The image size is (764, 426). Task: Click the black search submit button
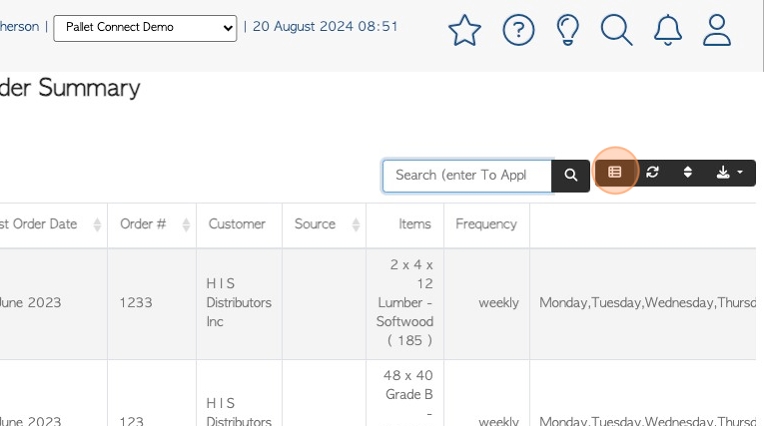(571, 175)
